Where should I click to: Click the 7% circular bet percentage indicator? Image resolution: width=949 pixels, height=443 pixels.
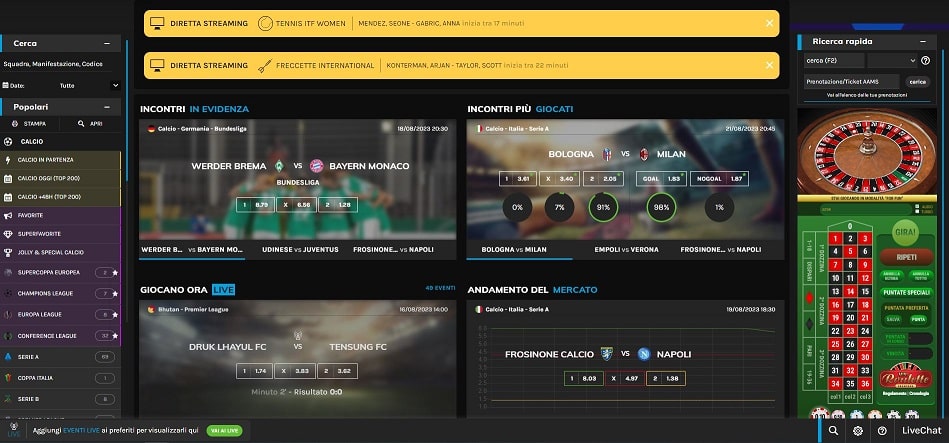point(559,208)
